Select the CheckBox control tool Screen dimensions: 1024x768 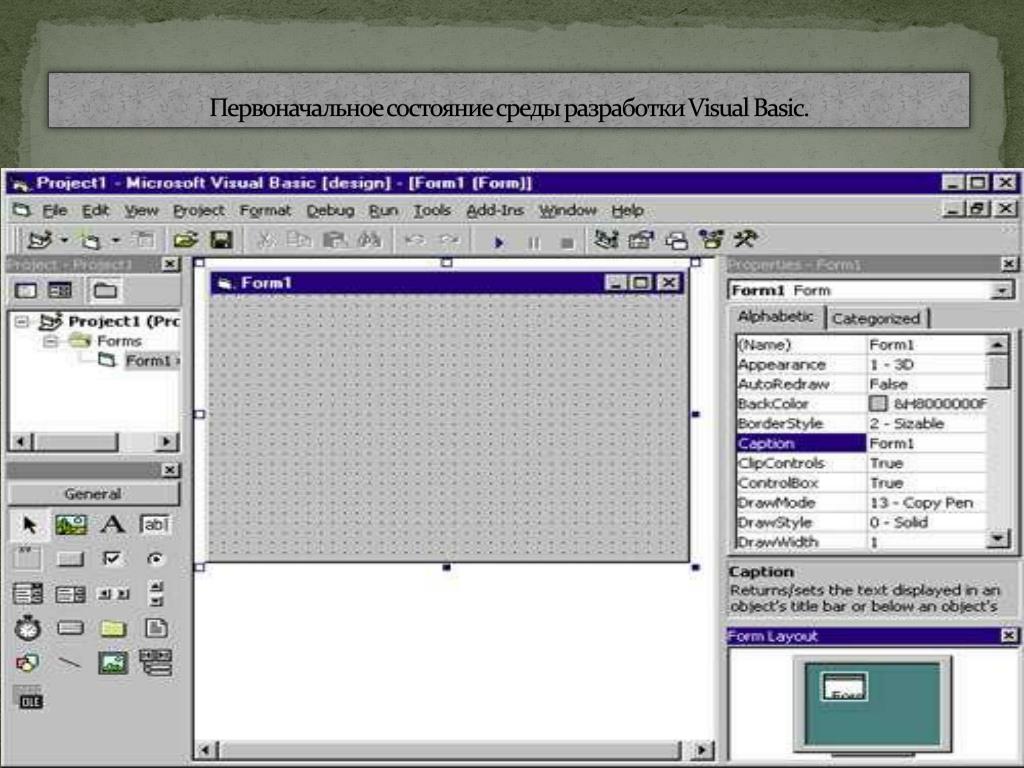tap(112, 558)
